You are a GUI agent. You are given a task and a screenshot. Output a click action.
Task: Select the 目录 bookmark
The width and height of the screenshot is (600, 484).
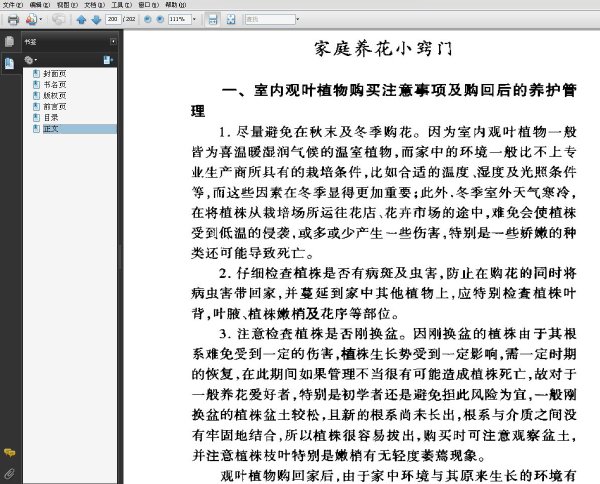point(51,117)
